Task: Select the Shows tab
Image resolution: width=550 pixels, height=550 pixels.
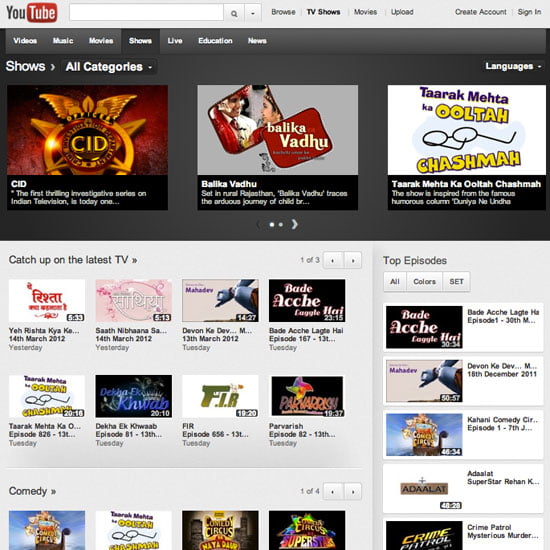Action: tap(140, 41)
